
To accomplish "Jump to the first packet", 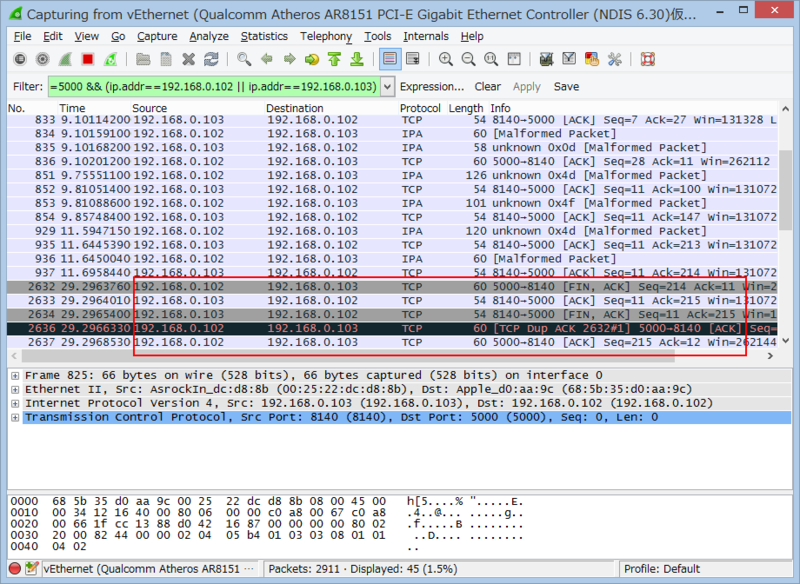I will click(334, 59).
